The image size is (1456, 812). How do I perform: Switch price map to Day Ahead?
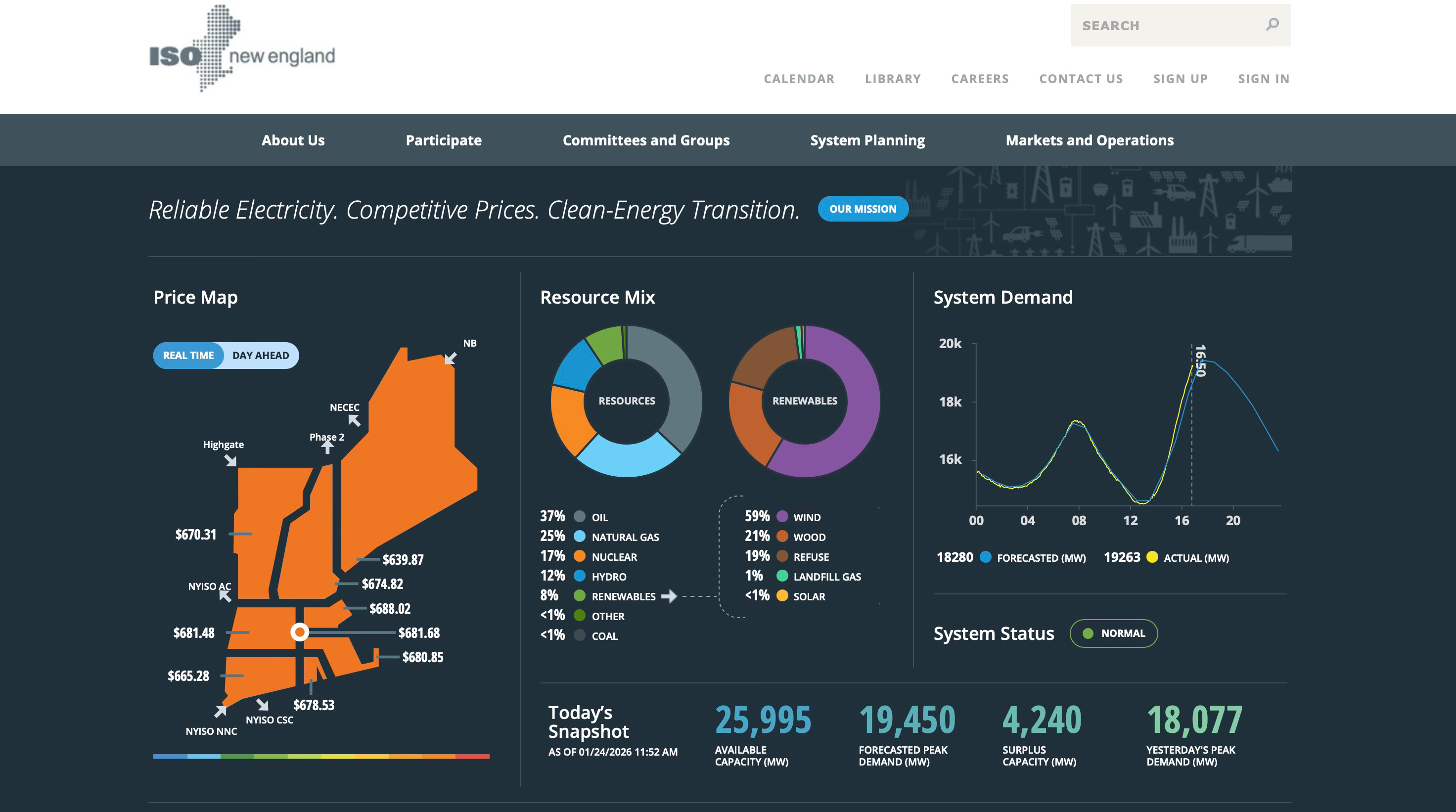pyautogui.click(x=261, y=356)
